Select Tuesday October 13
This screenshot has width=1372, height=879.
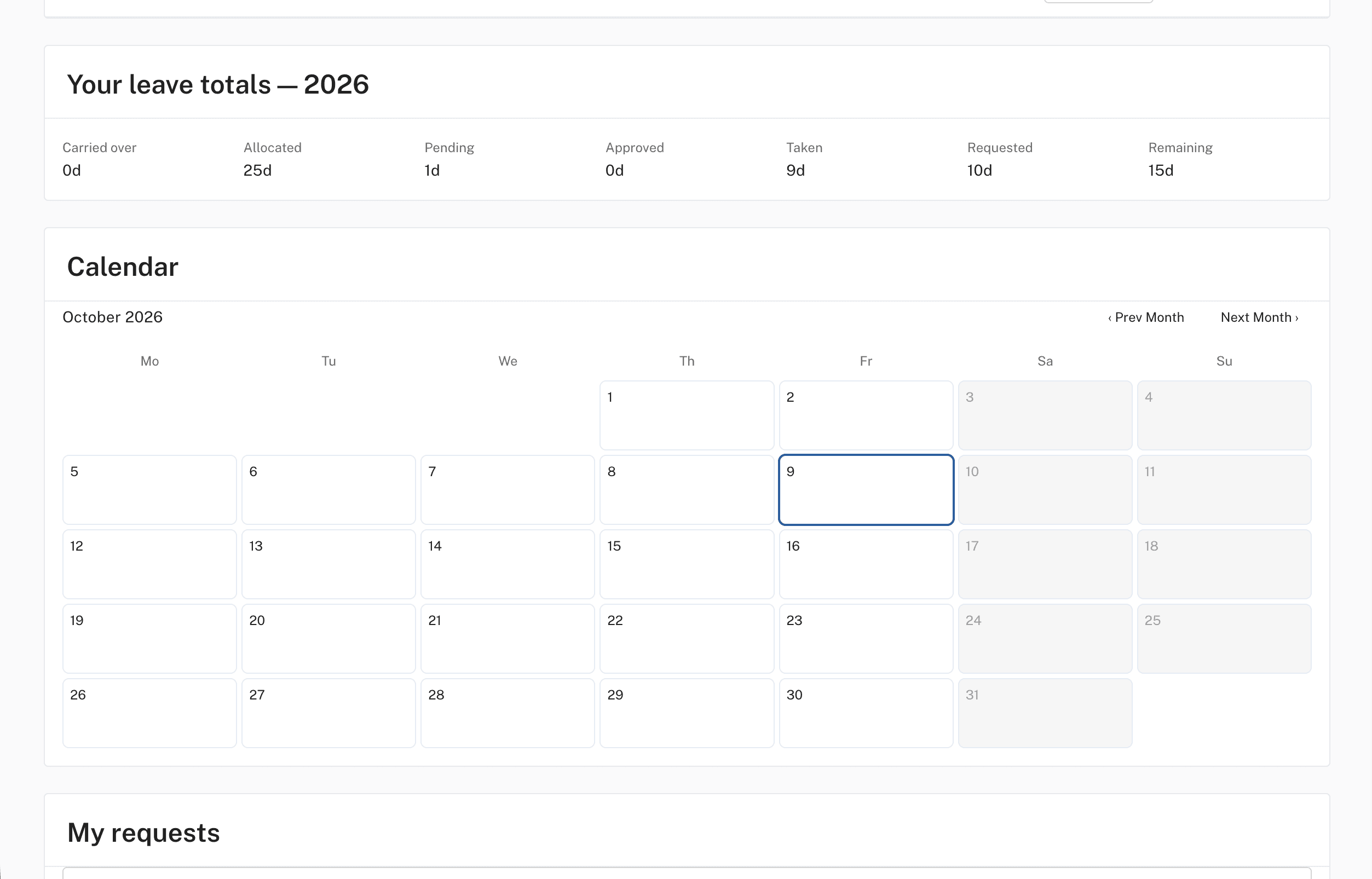(x=328, y=564)
